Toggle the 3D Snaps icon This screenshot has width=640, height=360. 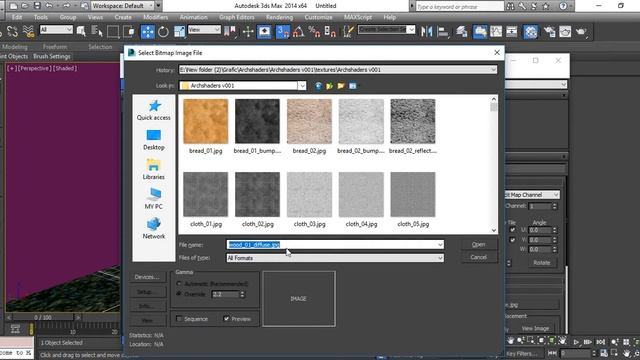[282, 31]
